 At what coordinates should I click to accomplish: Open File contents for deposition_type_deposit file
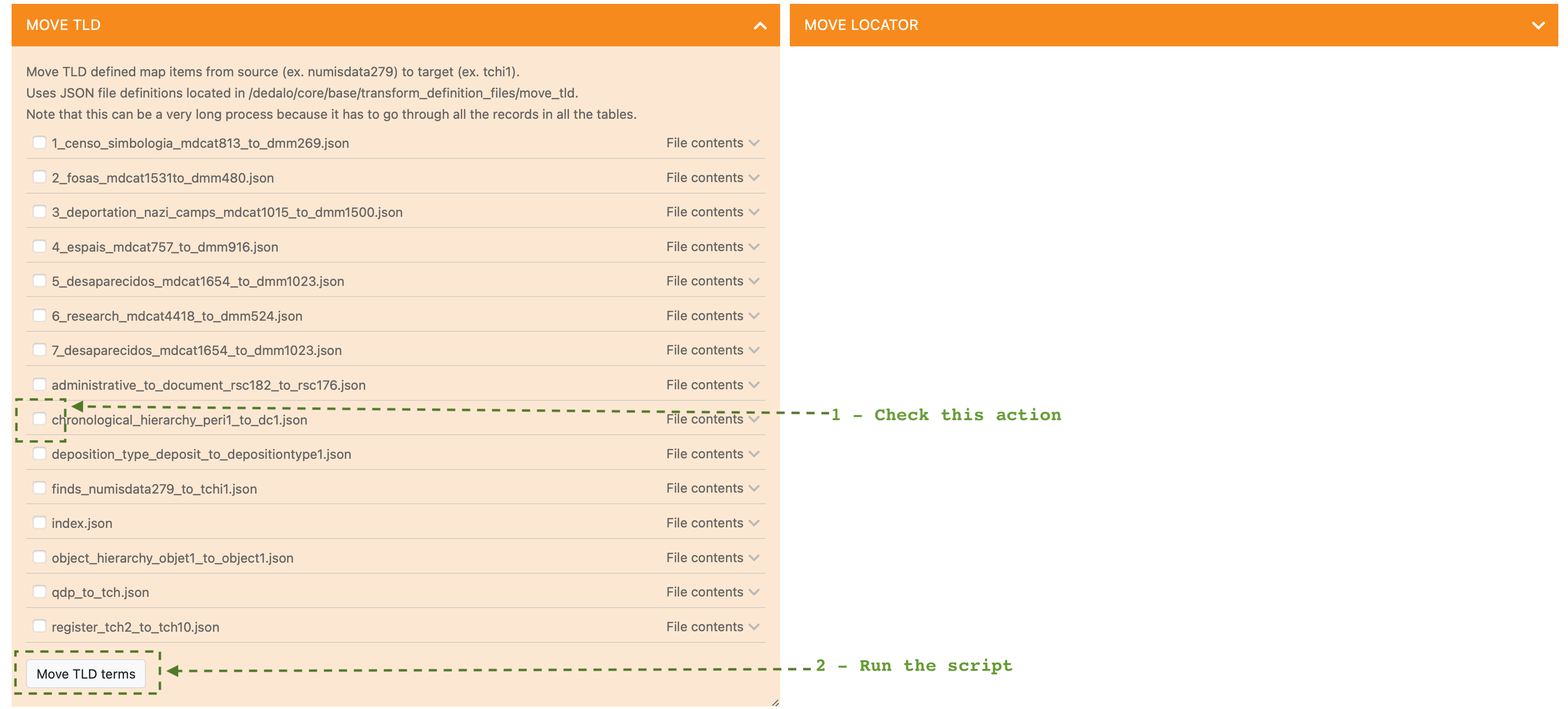point(713,454)
